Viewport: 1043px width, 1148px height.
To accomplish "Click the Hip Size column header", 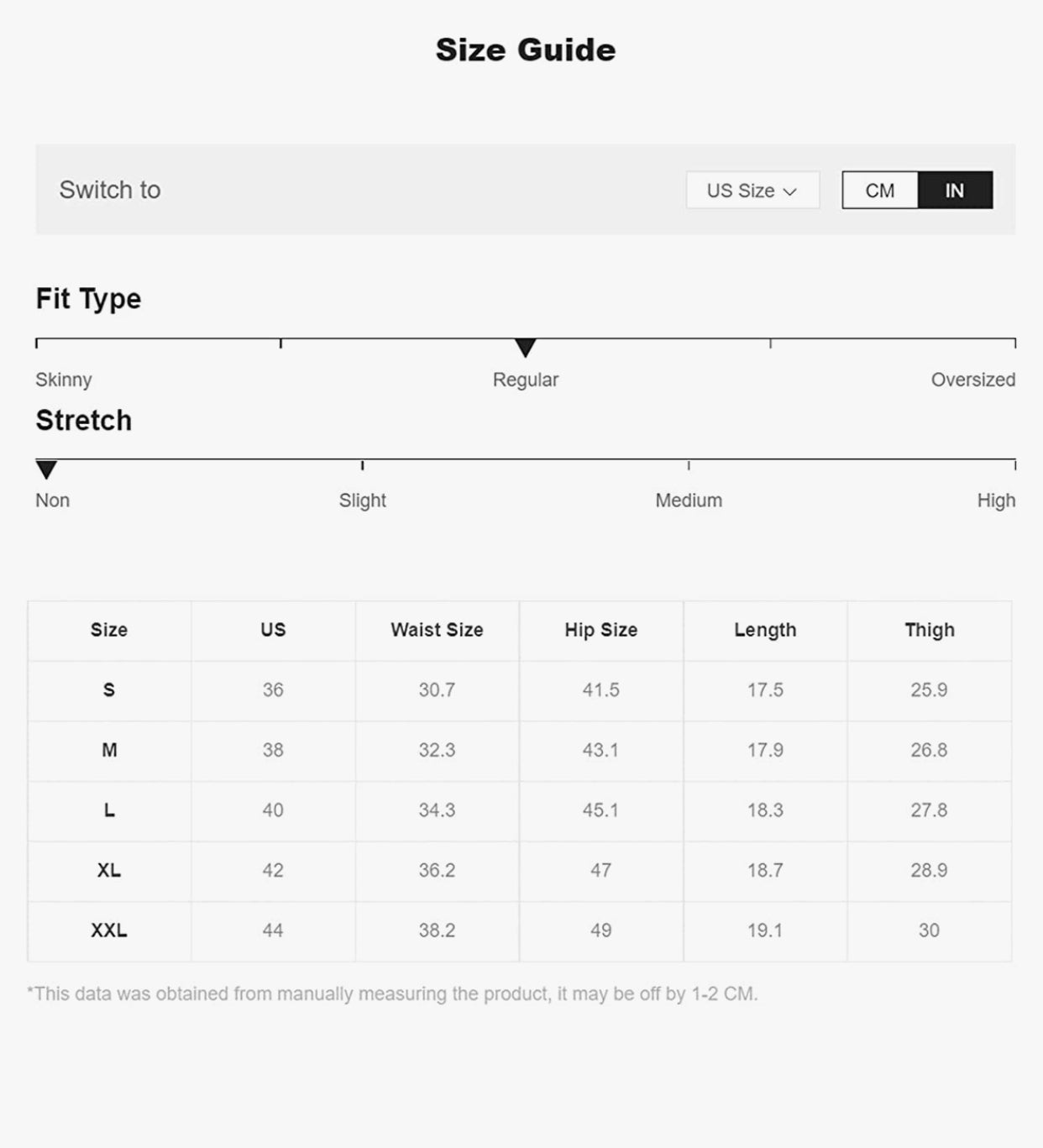I will 600,630.
